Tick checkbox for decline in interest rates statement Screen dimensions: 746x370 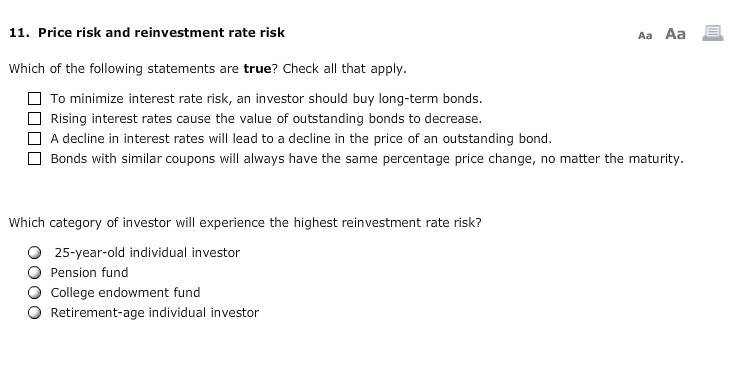coord(34,138)
